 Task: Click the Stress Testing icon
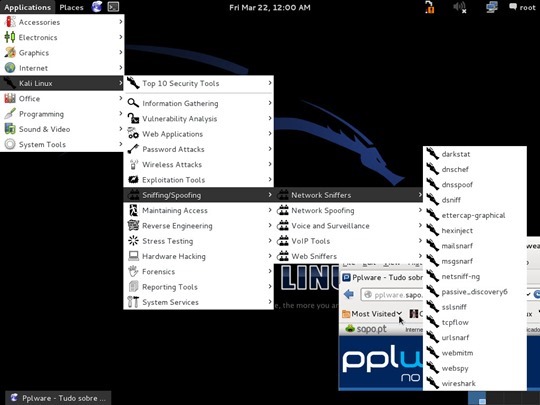click(x=133, y=241)
